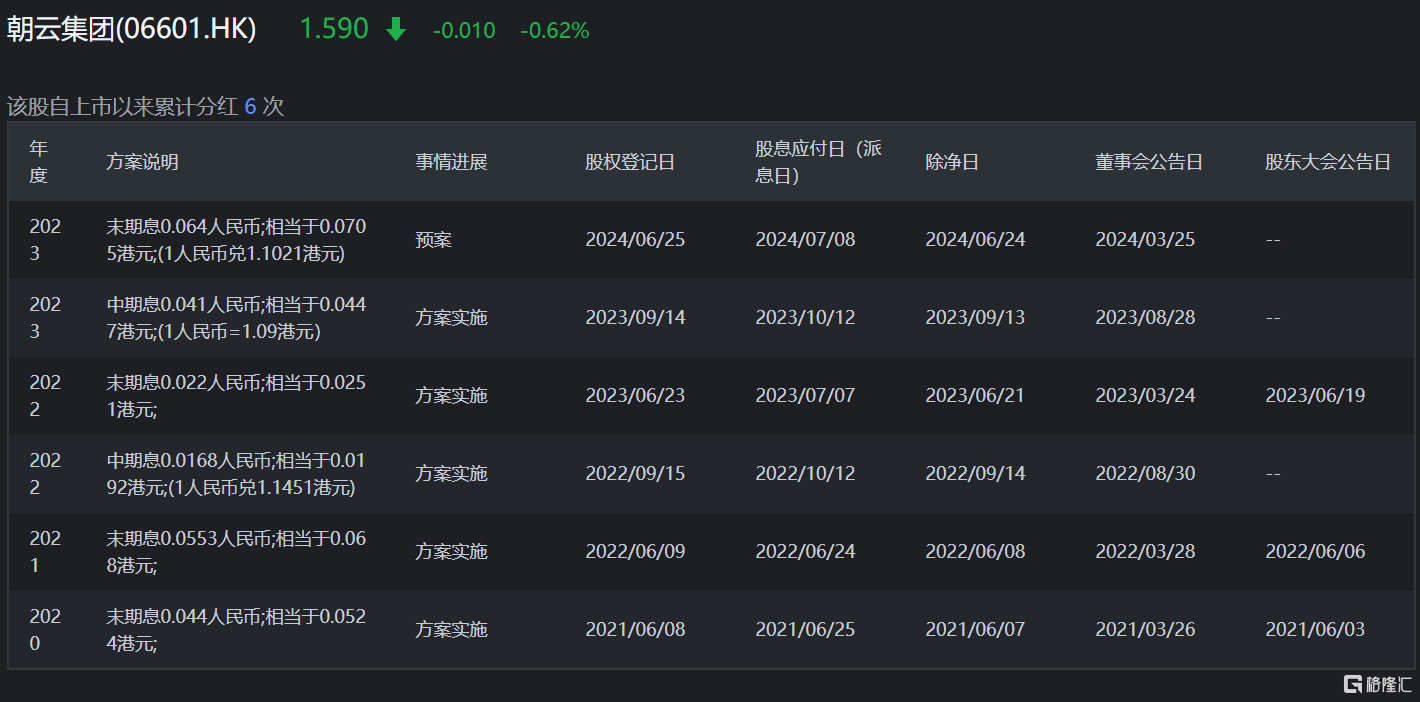Click board announcement date 2022/03/28
1420x702 pixels.
tap(1145, 552)
